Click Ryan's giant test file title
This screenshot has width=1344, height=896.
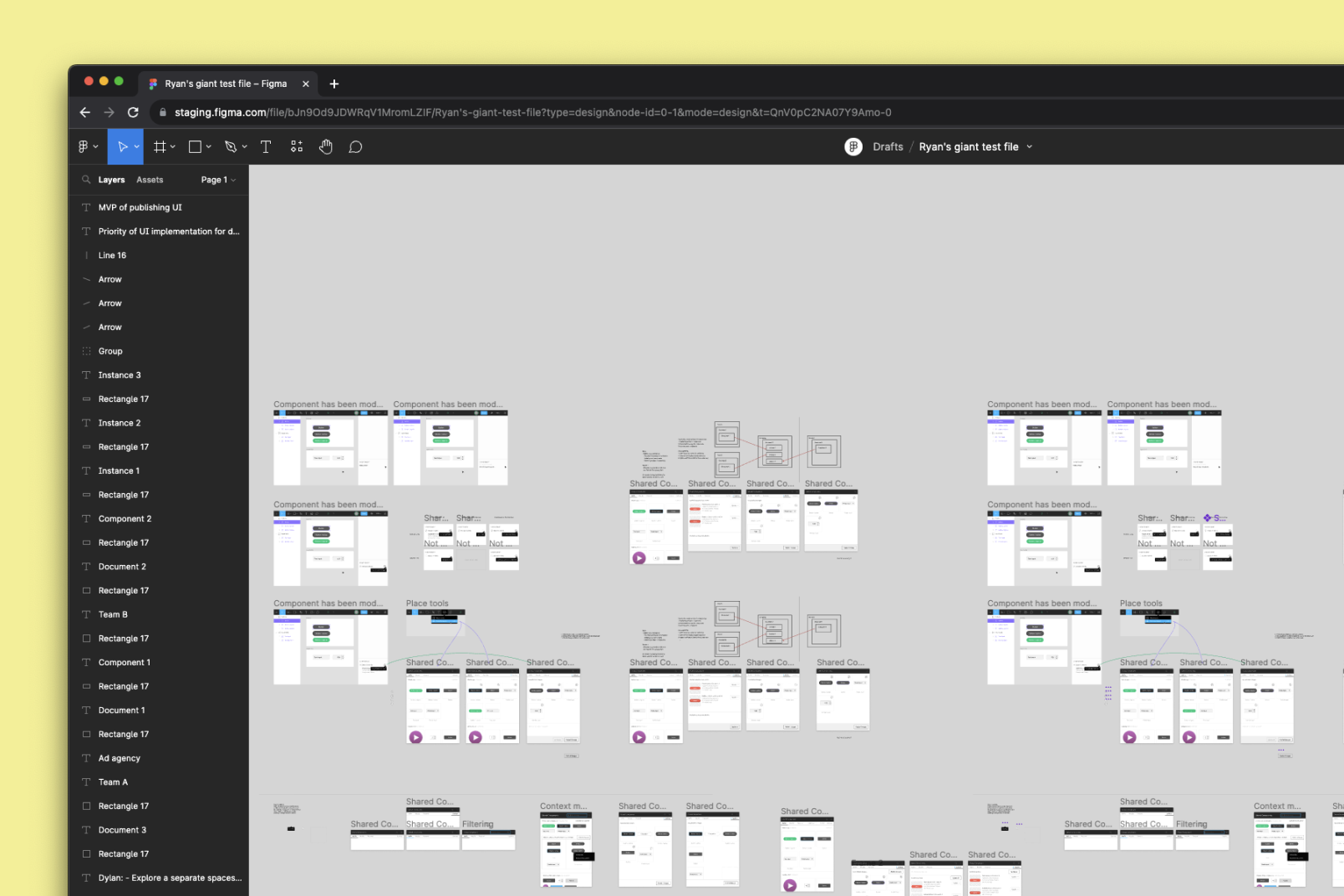tap(969, 147)
